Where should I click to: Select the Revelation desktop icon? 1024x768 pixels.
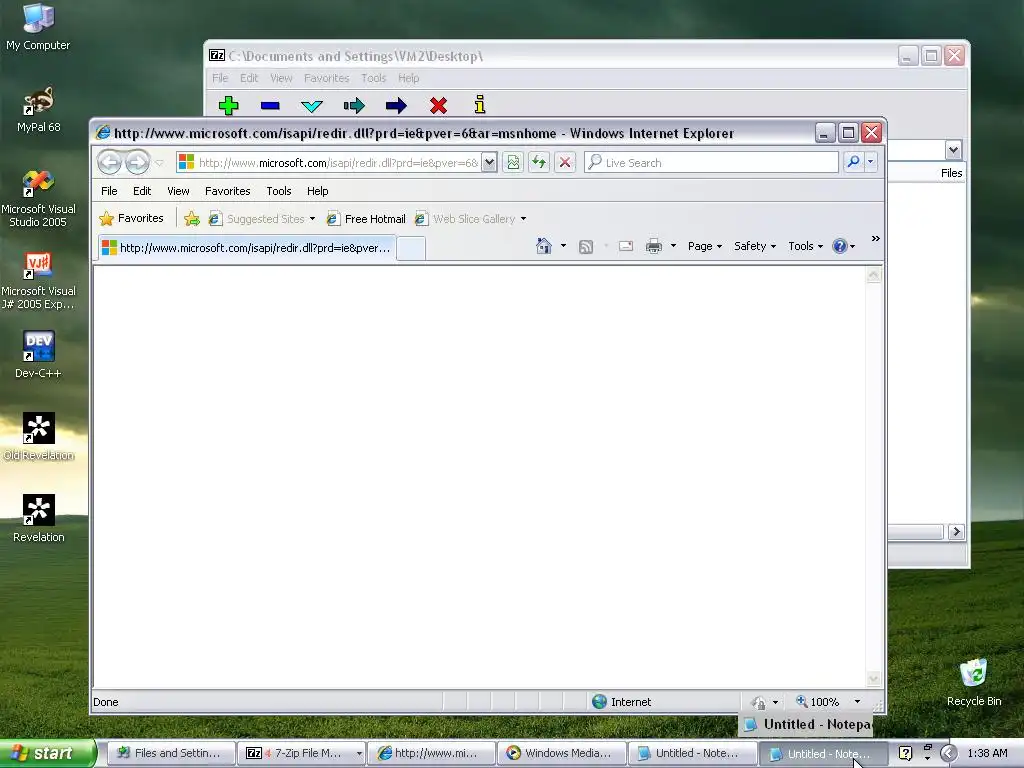click(39, 519)
